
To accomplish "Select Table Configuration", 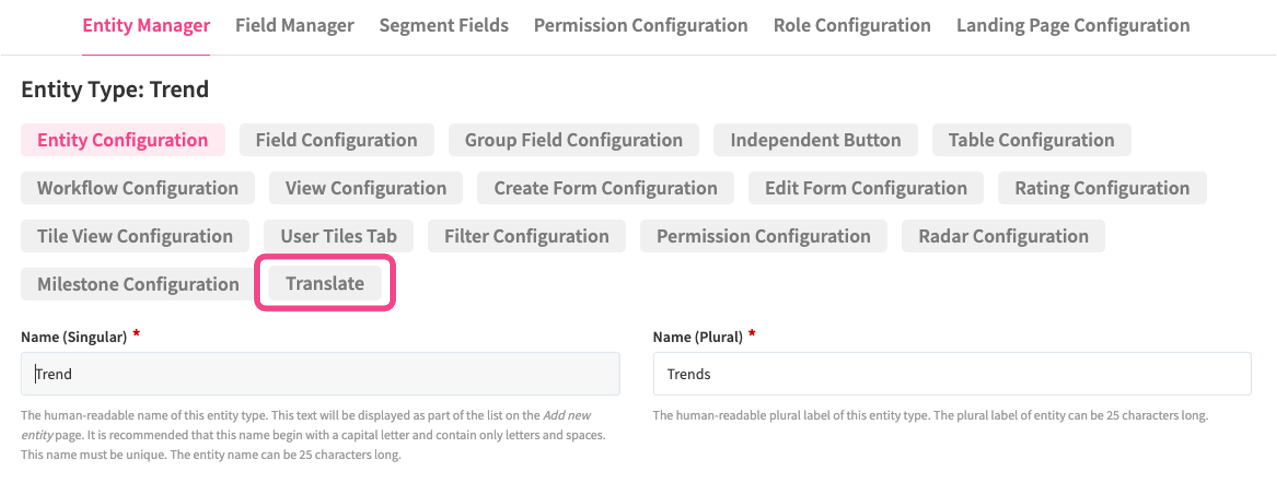I will [1031, 140].
